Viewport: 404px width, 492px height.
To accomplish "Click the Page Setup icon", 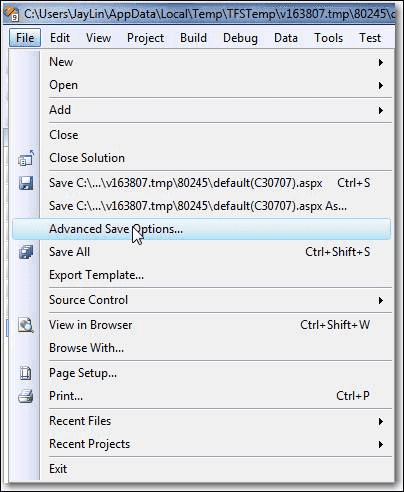I will [26, 373].
